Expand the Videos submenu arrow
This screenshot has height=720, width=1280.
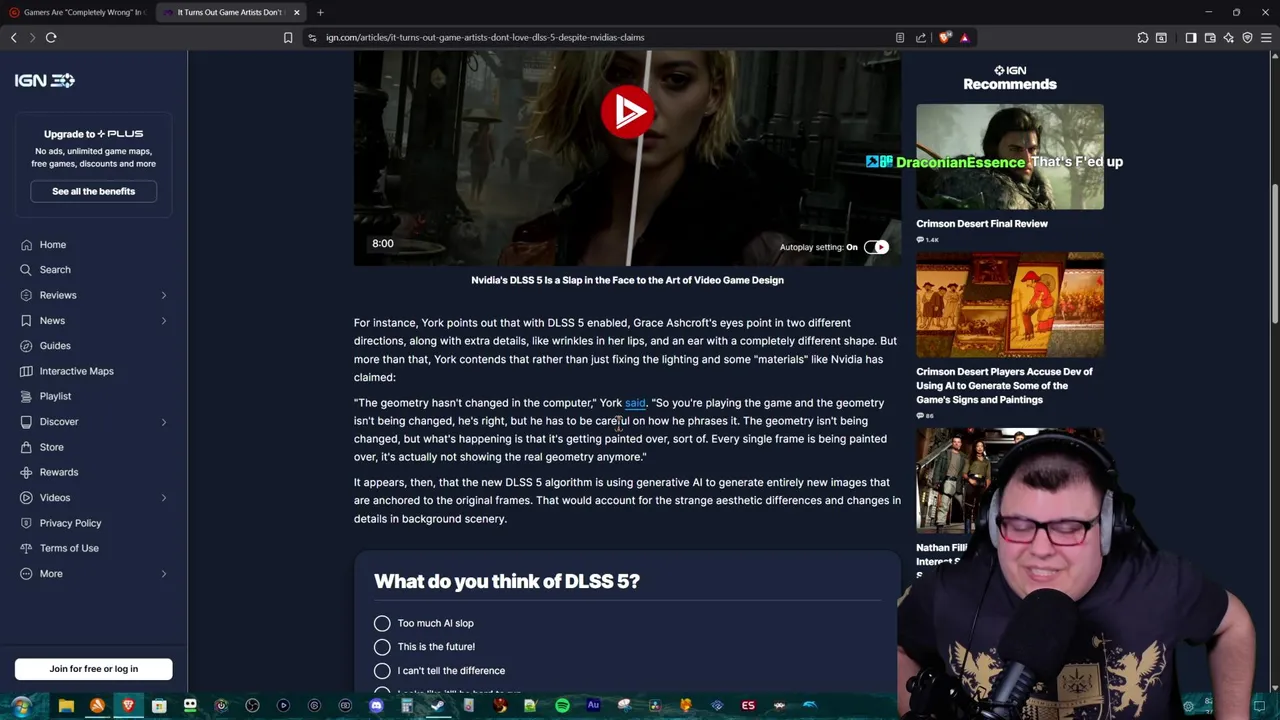(164, 498)
